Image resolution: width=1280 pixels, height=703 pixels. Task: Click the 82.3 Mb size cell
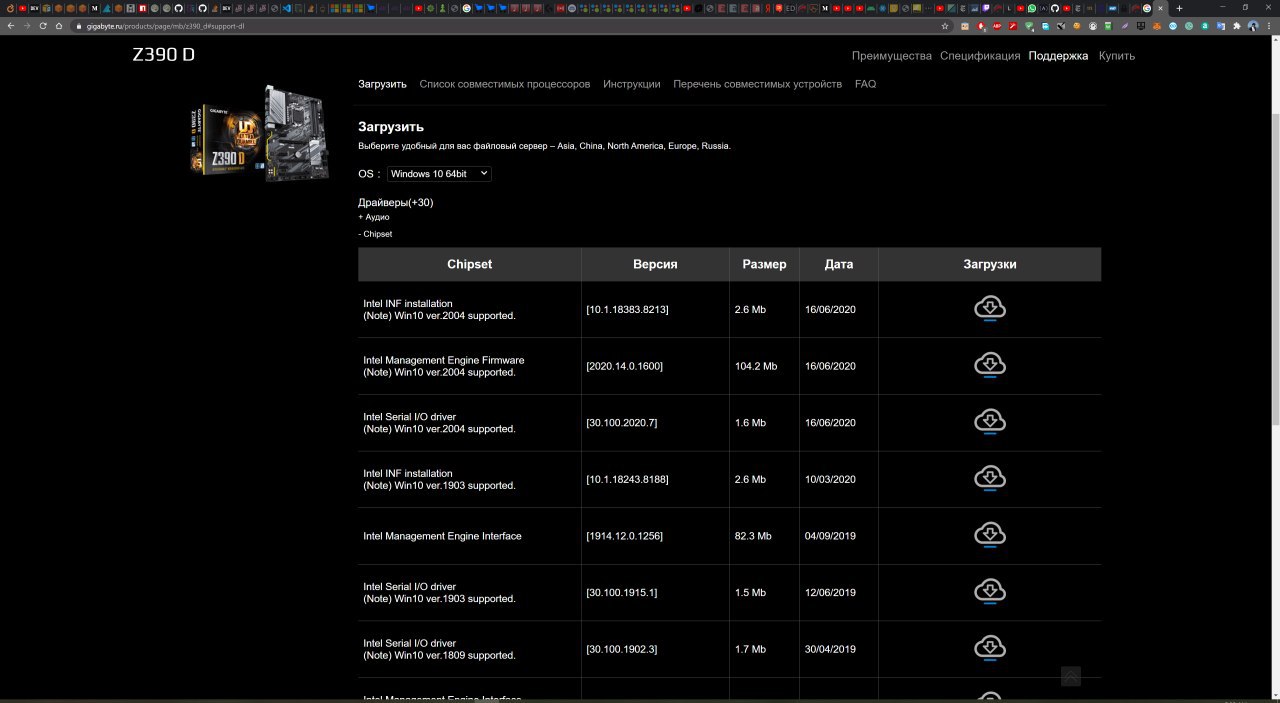pos(753,536)
